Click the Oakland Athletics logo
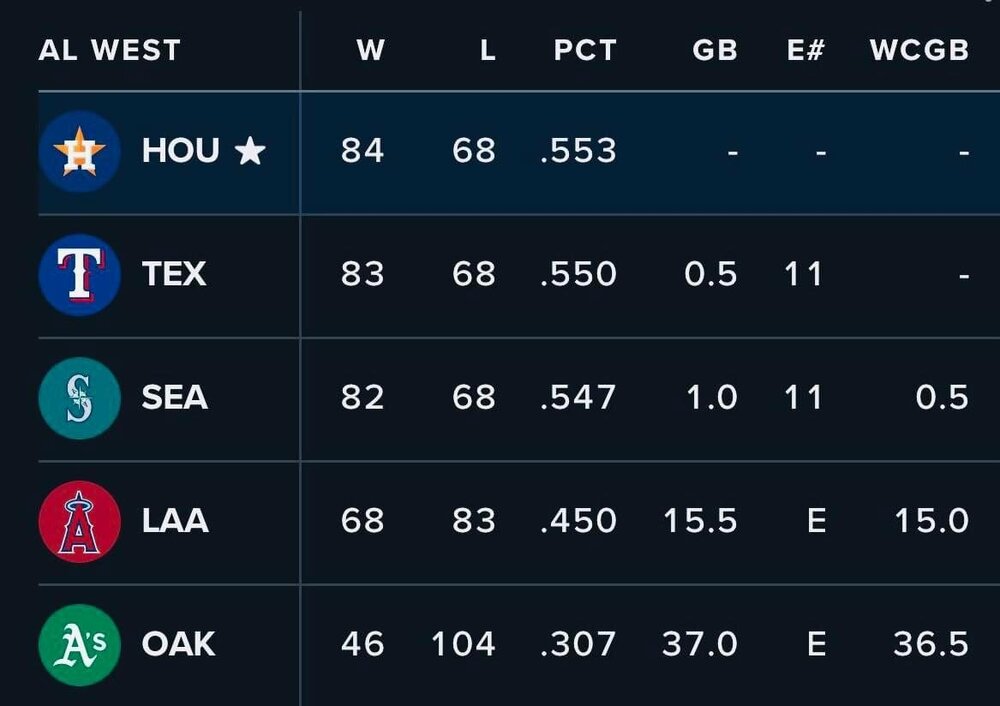 79,645
